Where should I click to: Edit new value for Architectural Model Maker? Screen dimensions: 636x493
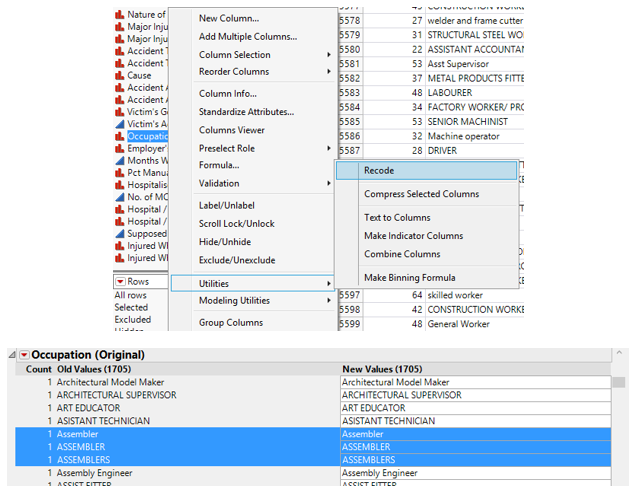pos(475,382)
